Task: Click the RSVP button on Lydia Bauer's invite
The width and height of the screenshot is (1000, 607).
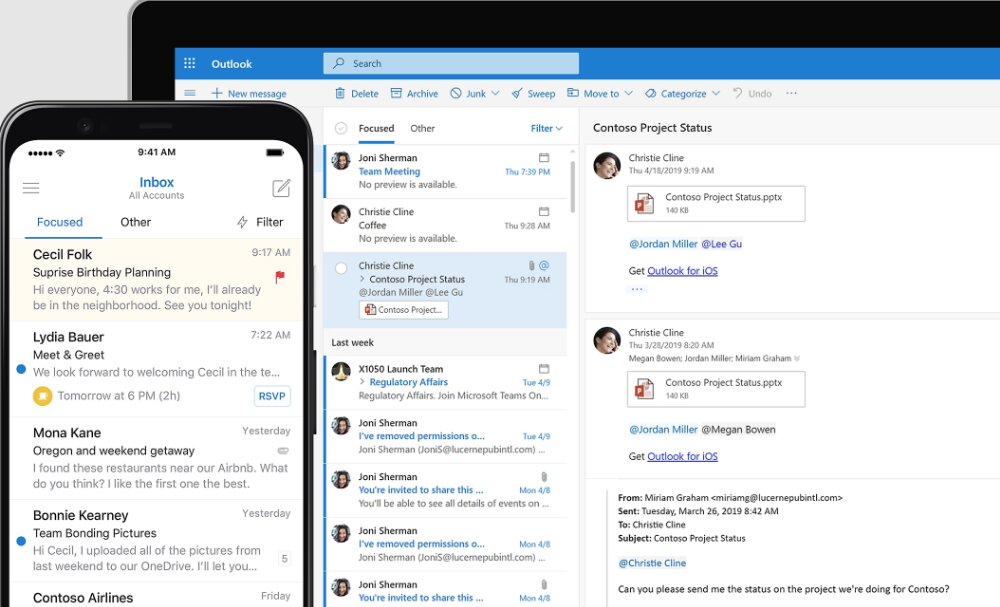Action: 271,396
